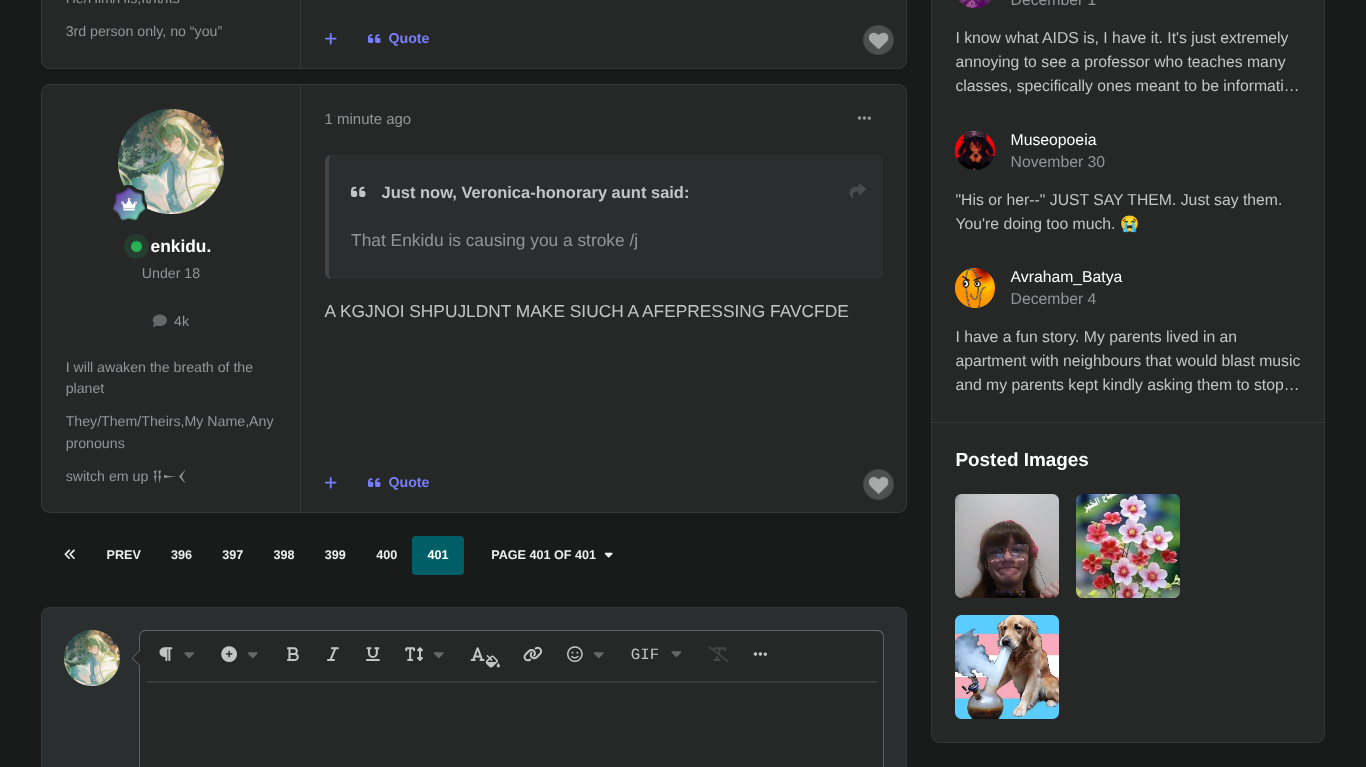The width and height of the screenshot is (1366, 767).
Task: Insert a link using the chain icon
Action: 533,654
